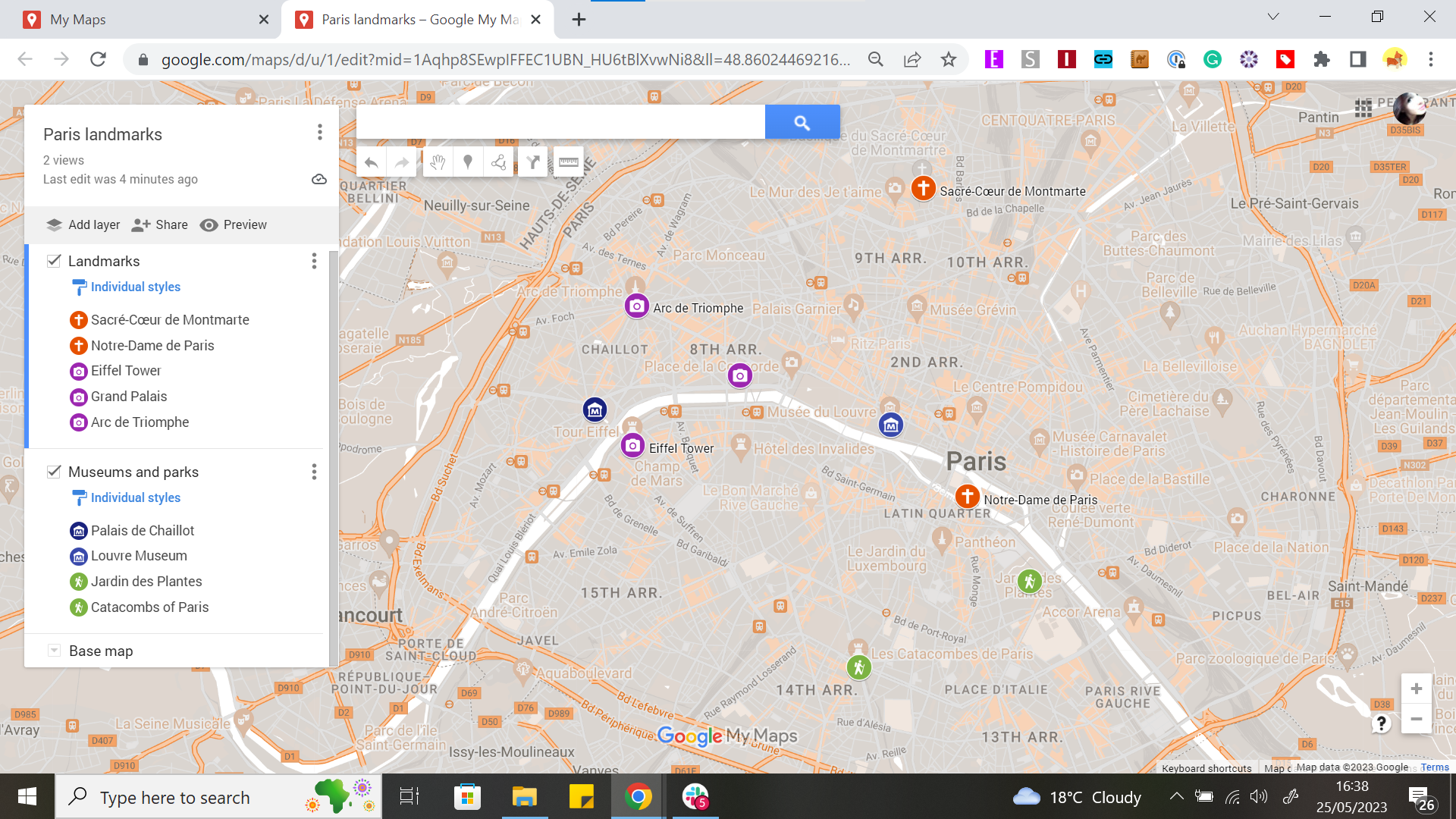
Task: Select the hand pan tool
Action: point(438,162)
